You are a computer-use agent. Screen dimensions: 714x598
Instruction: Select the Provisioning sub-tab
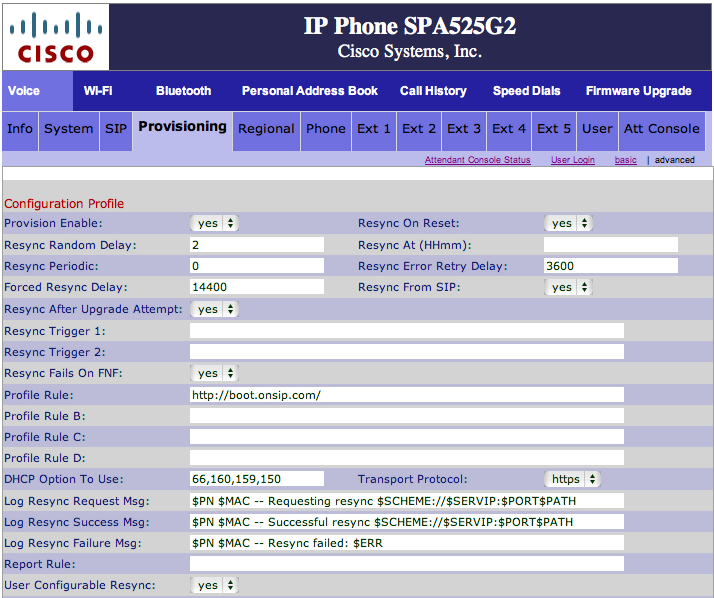click(183, 131)
